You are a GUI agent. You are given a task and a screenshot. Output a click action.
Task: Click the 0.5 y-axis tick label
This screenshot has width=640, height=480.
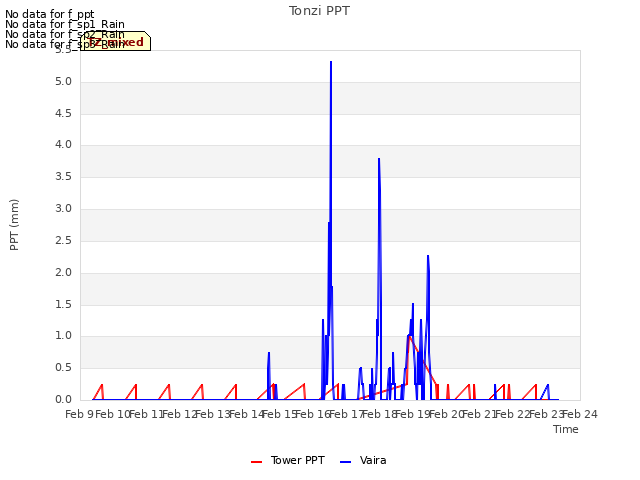coord(63,368)
